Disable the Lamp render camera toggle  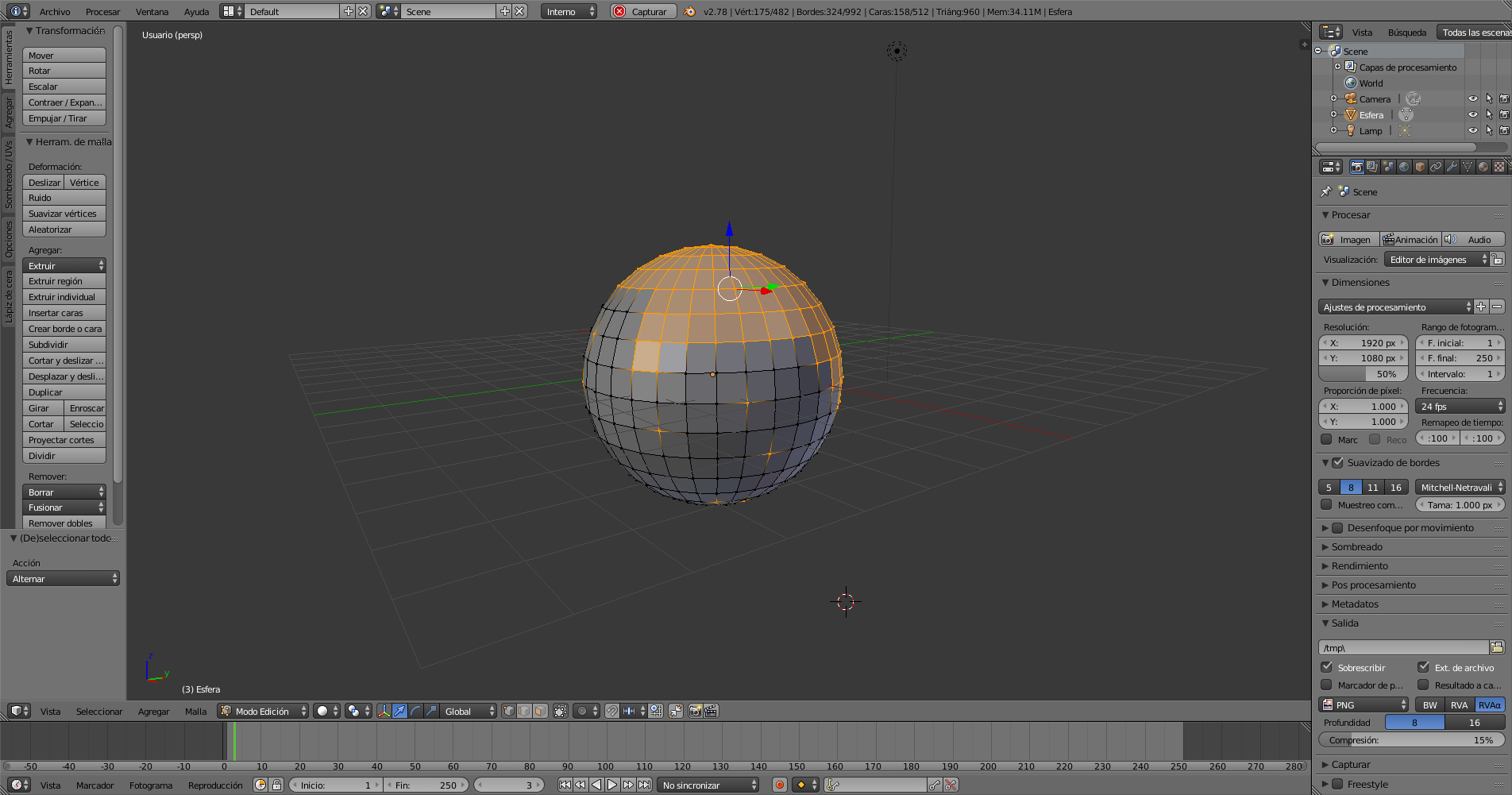pos(1503,131)
